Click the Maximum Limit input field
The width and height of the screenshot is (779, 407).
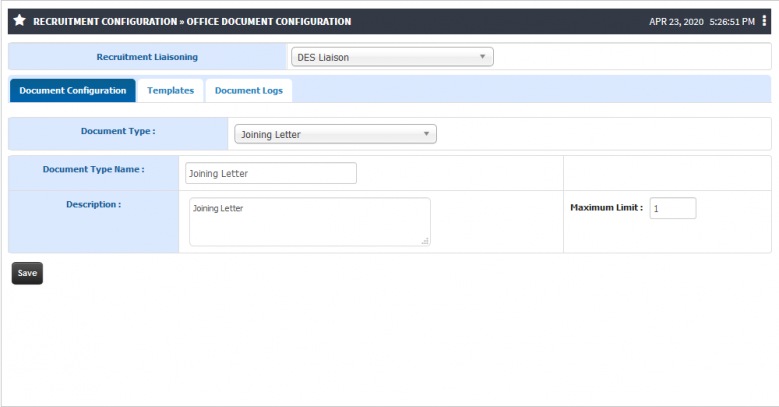pyautogui.click(x=673, y=208)
